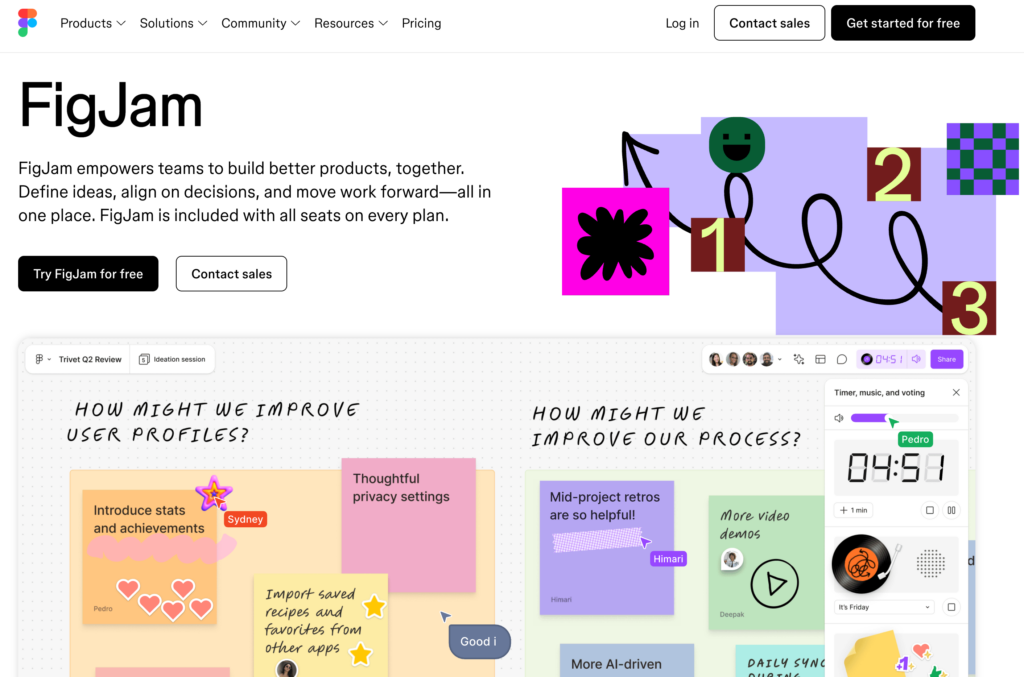
Task: Select the More AI-driven sticky note
Action: (x=627, y=661)
